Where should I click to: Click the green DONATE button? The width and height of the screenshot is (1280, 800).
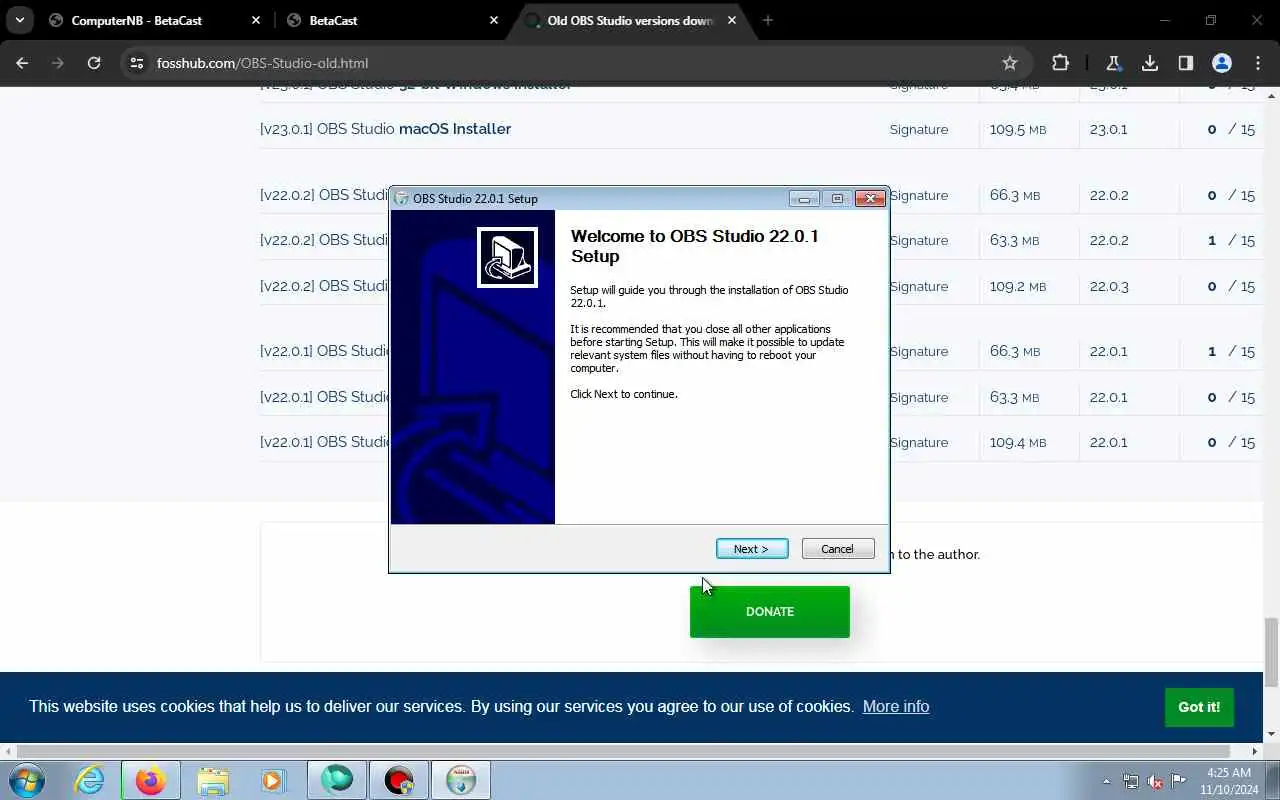[x=770, y=611]
